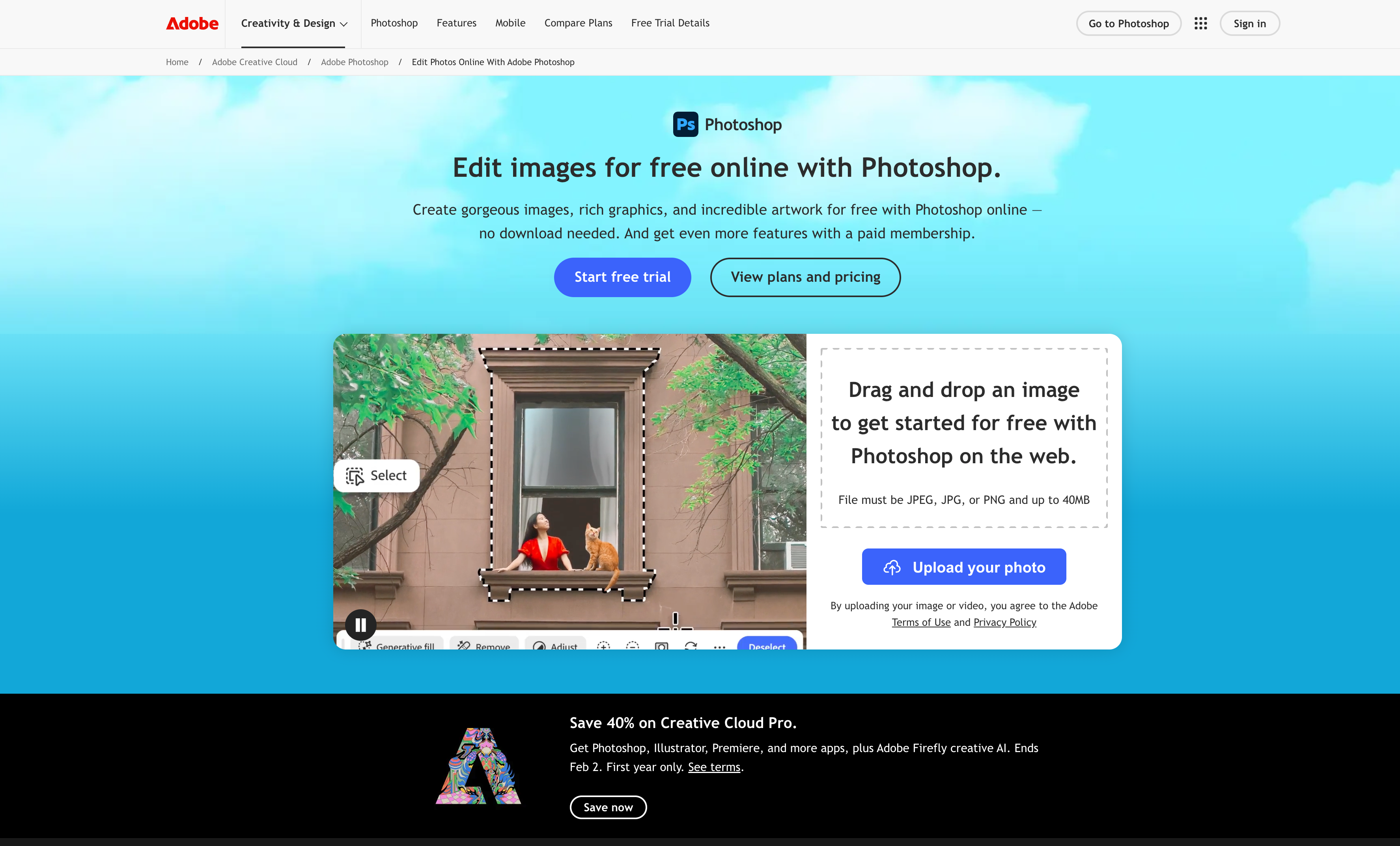The image size is (1400, 846).
Task: Click the Select tool icon on image
Action: click(355, 476)
